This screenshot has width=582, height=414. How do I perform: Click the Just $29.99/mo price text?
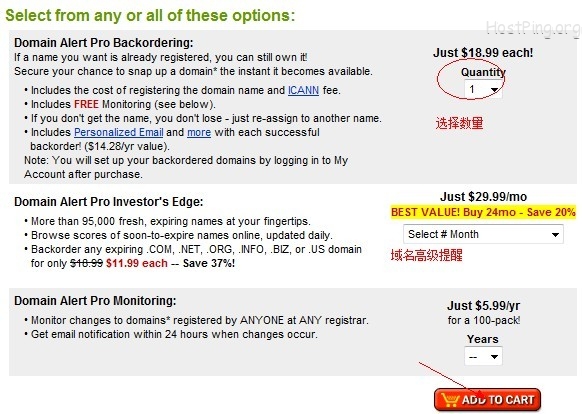point(483,196)
